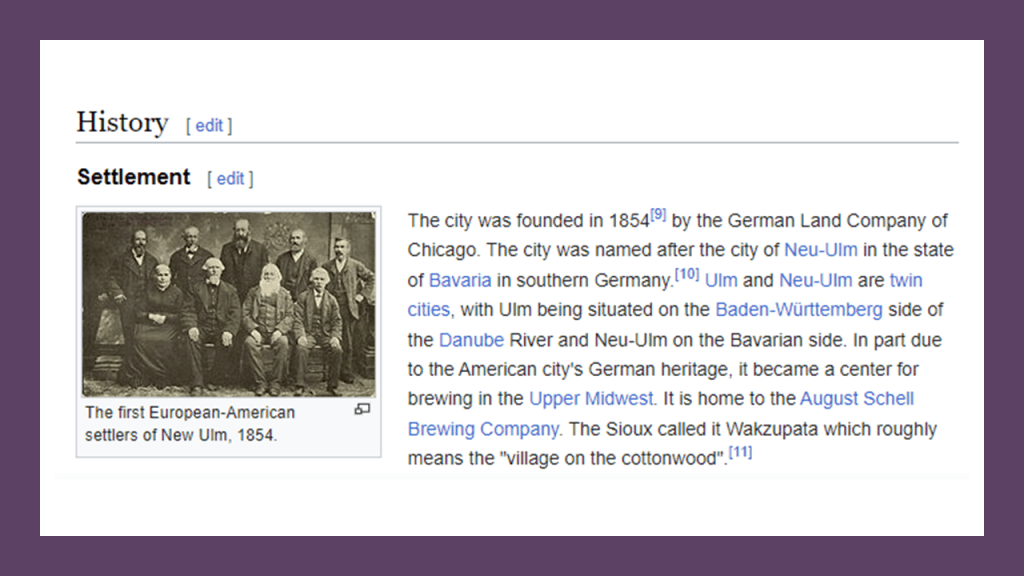The height and width of the screenshot is (576, 1024).
Task: Follow the Neu-Ulm link after 'the city of'
Action: tap(820, 250)
